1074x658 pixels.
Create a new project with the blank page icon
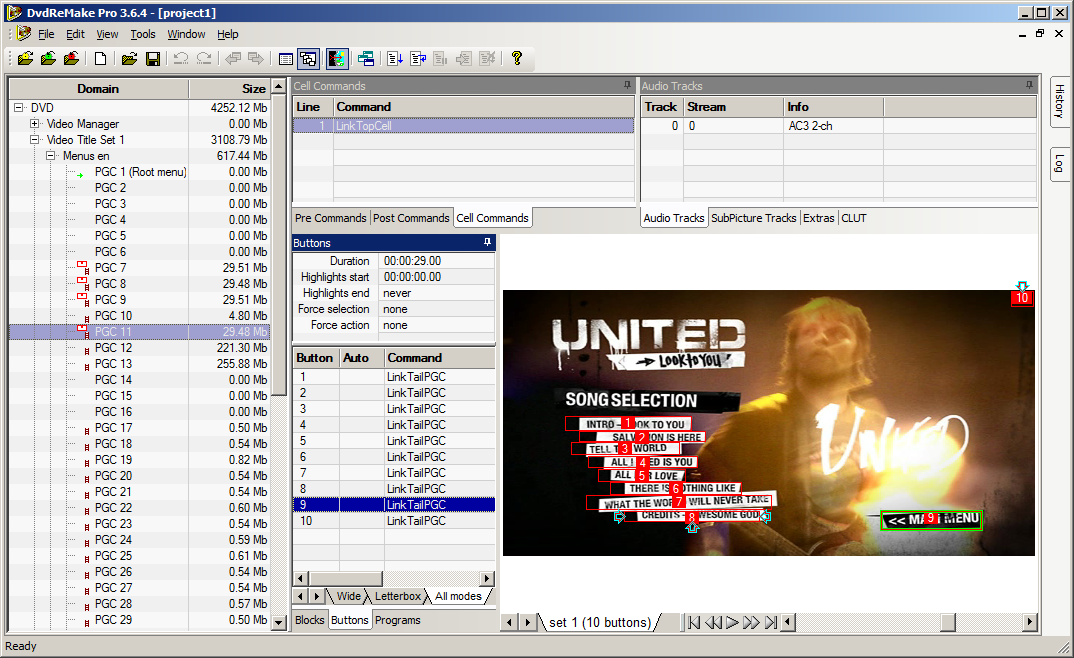[x=100, y=59]
